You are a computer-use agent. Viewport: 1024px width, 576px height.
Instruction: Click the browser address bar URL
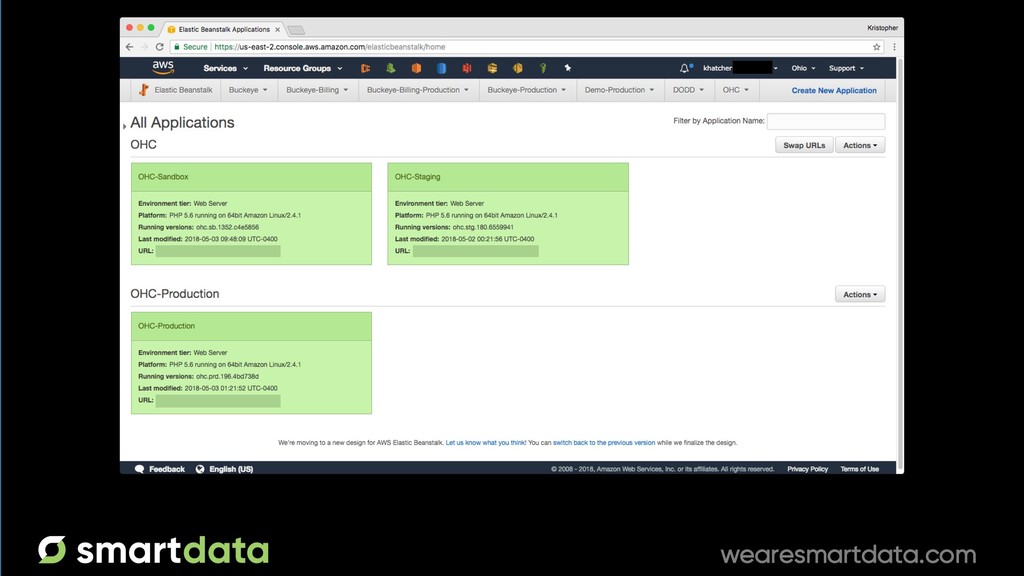[330, 47]
